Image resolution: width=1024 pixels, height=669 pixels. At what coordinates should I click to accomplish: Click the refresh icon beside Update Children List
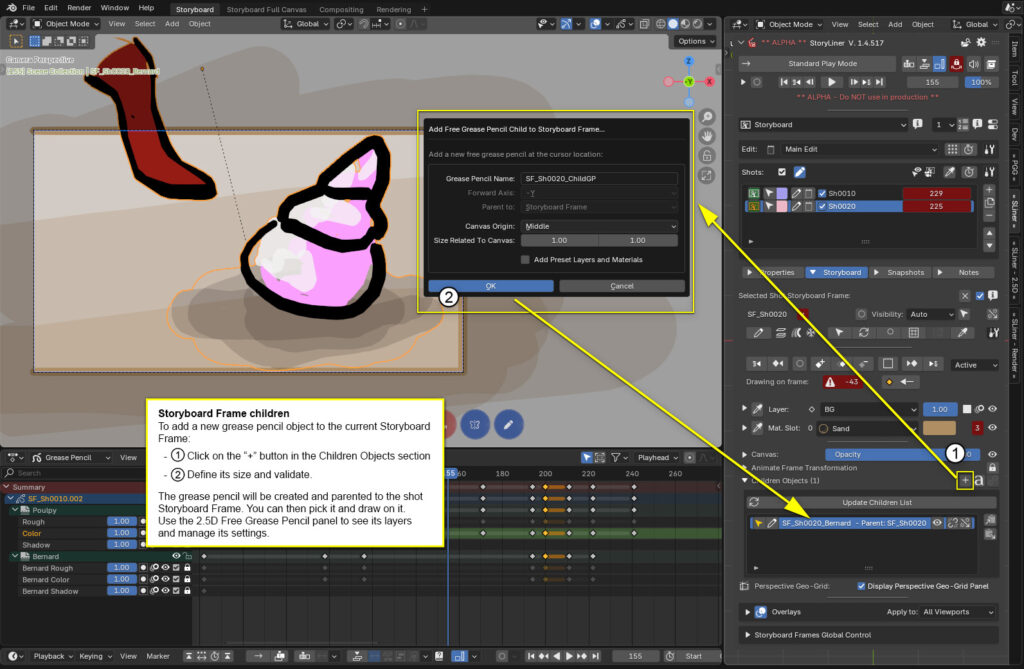click(754, 502)
